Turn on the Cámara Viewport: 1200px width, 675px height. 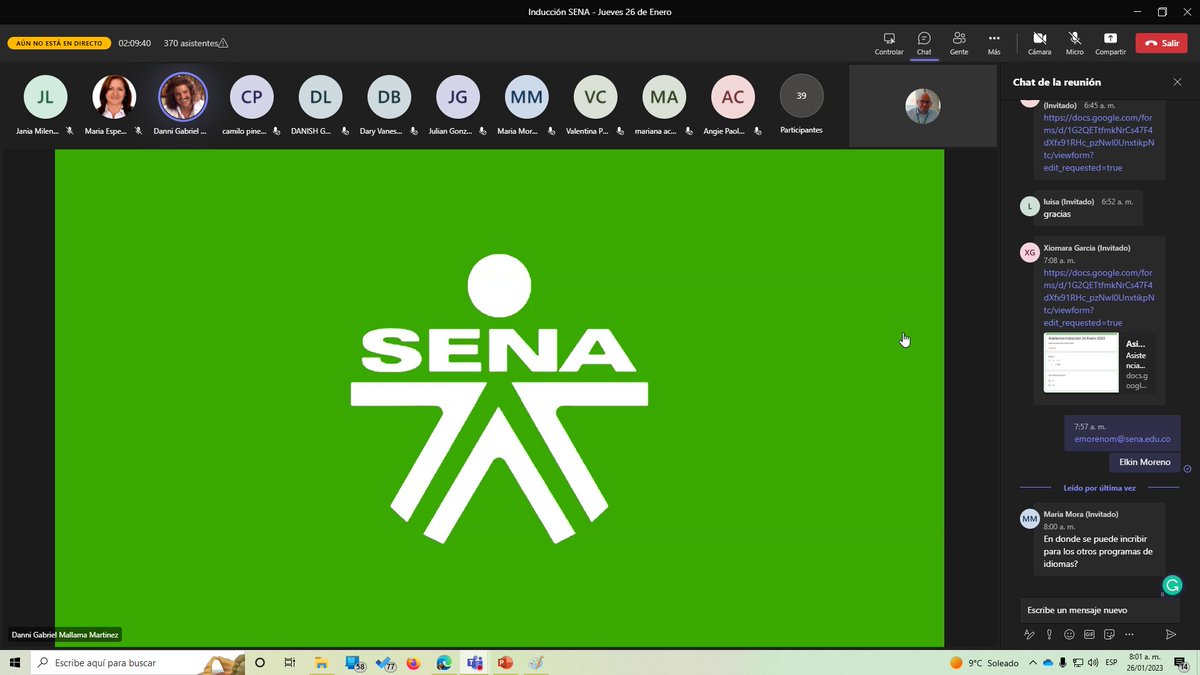pos(1039,43)
